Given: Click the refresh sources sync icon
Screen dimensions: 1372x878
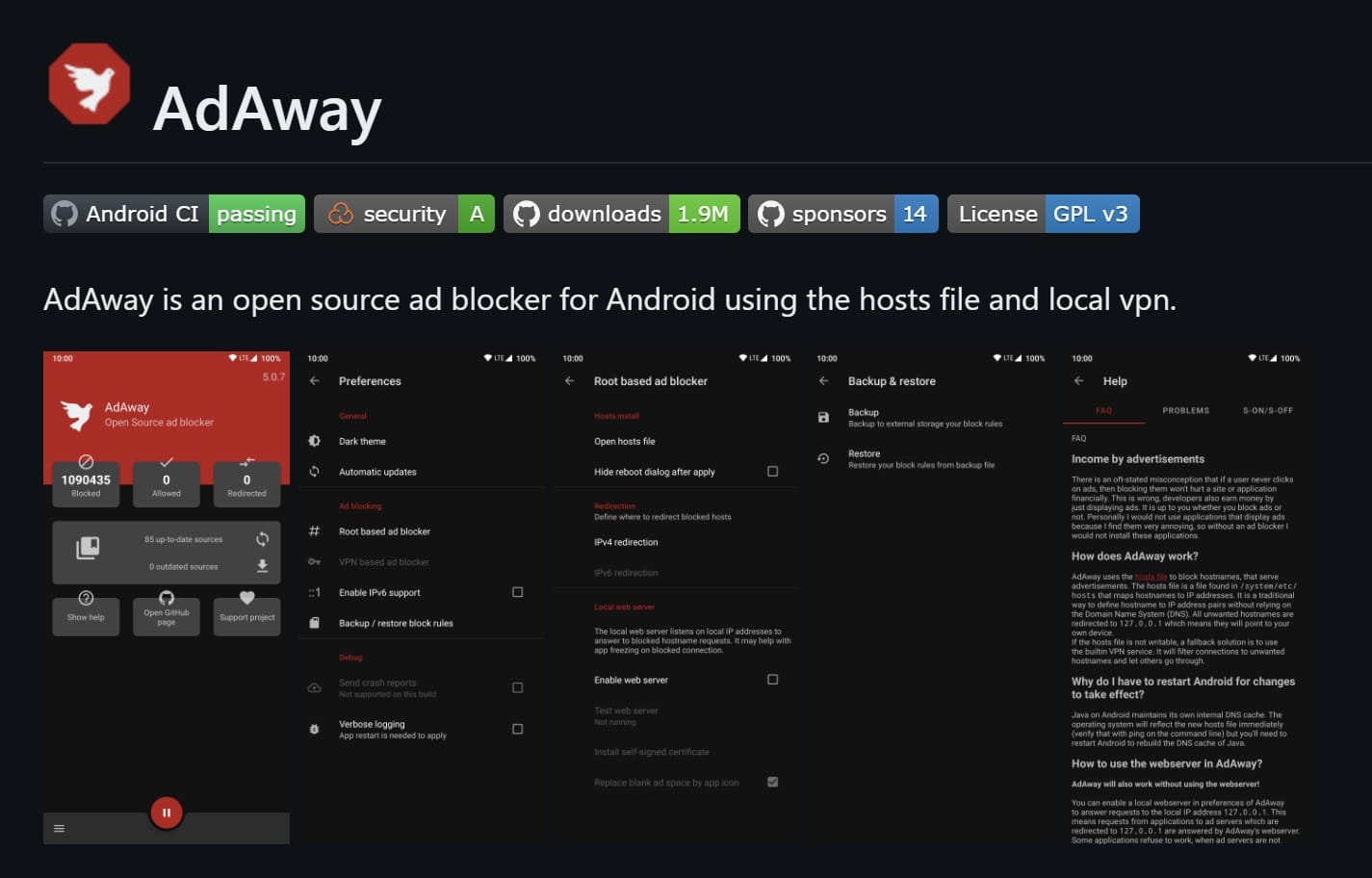Looking at the screenshot, I should click(262, 539).
